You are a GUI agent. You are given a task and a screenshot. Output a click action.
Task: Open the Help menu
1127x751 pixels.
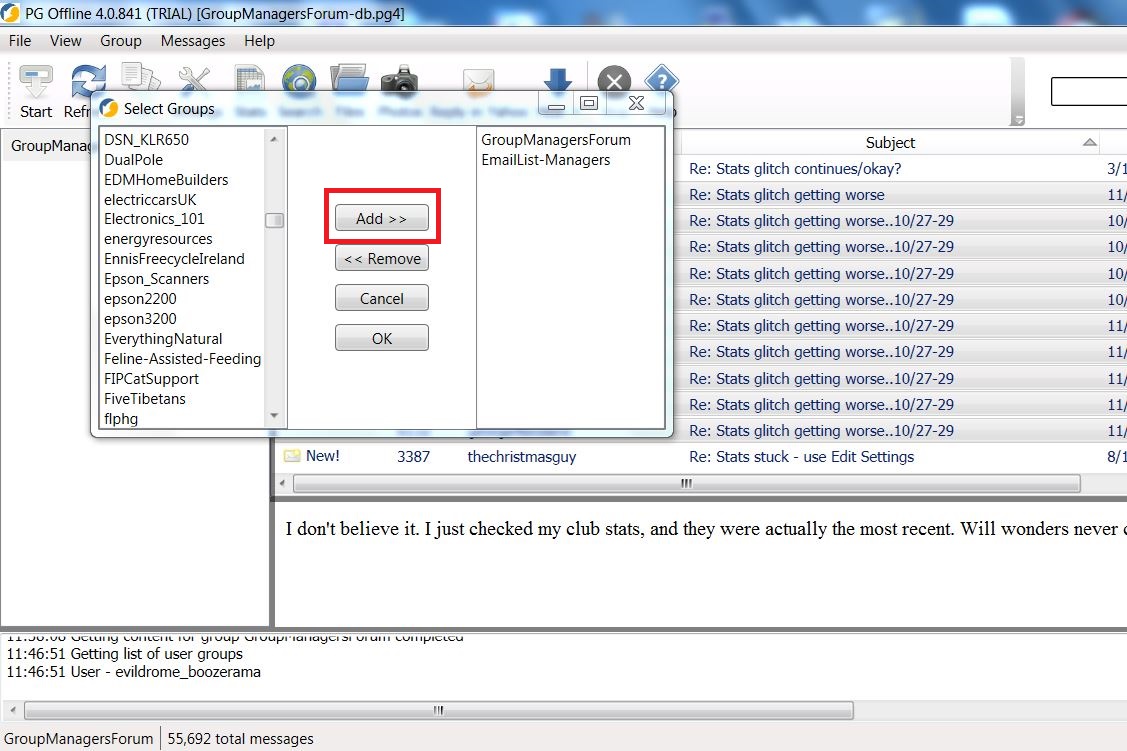[x=259, y=41]
